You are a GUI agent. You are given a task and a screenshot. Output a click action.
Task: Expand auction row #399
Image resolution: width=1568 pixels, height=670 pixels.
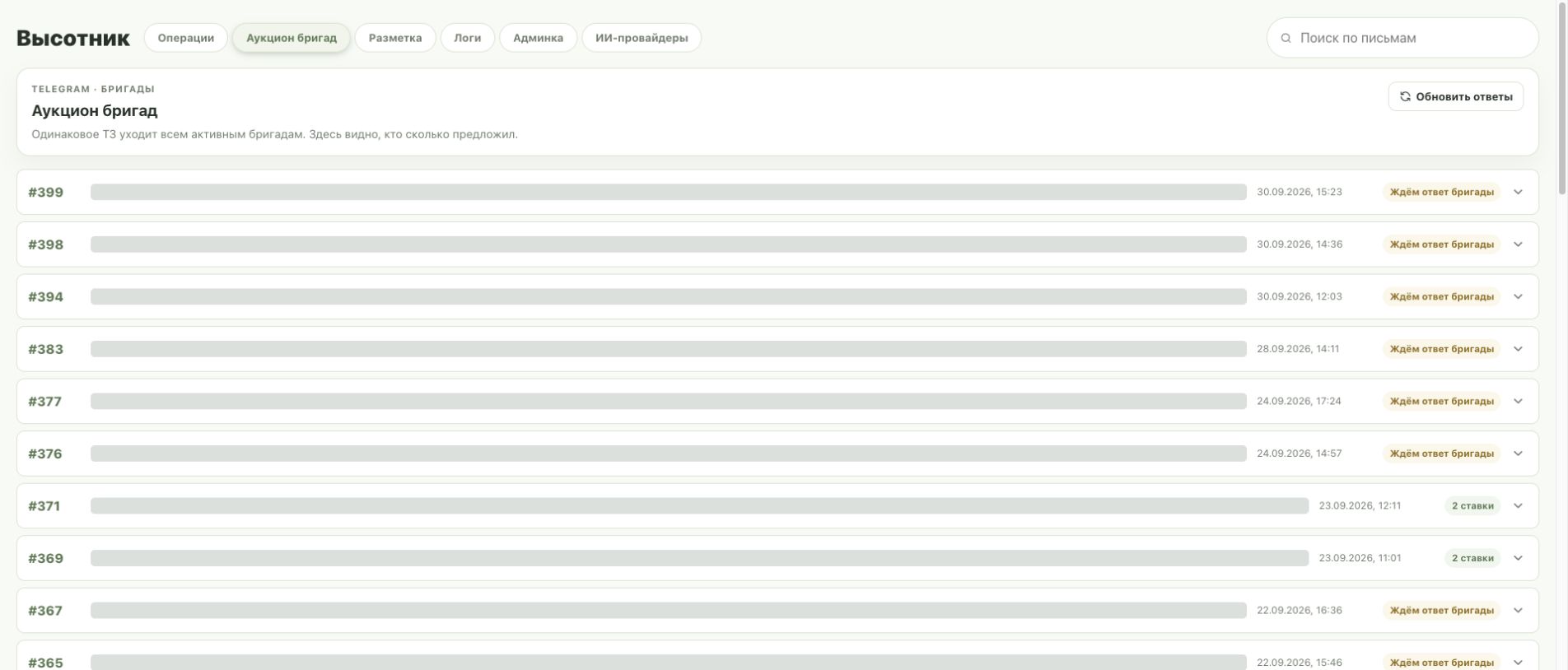(1518, 192)
